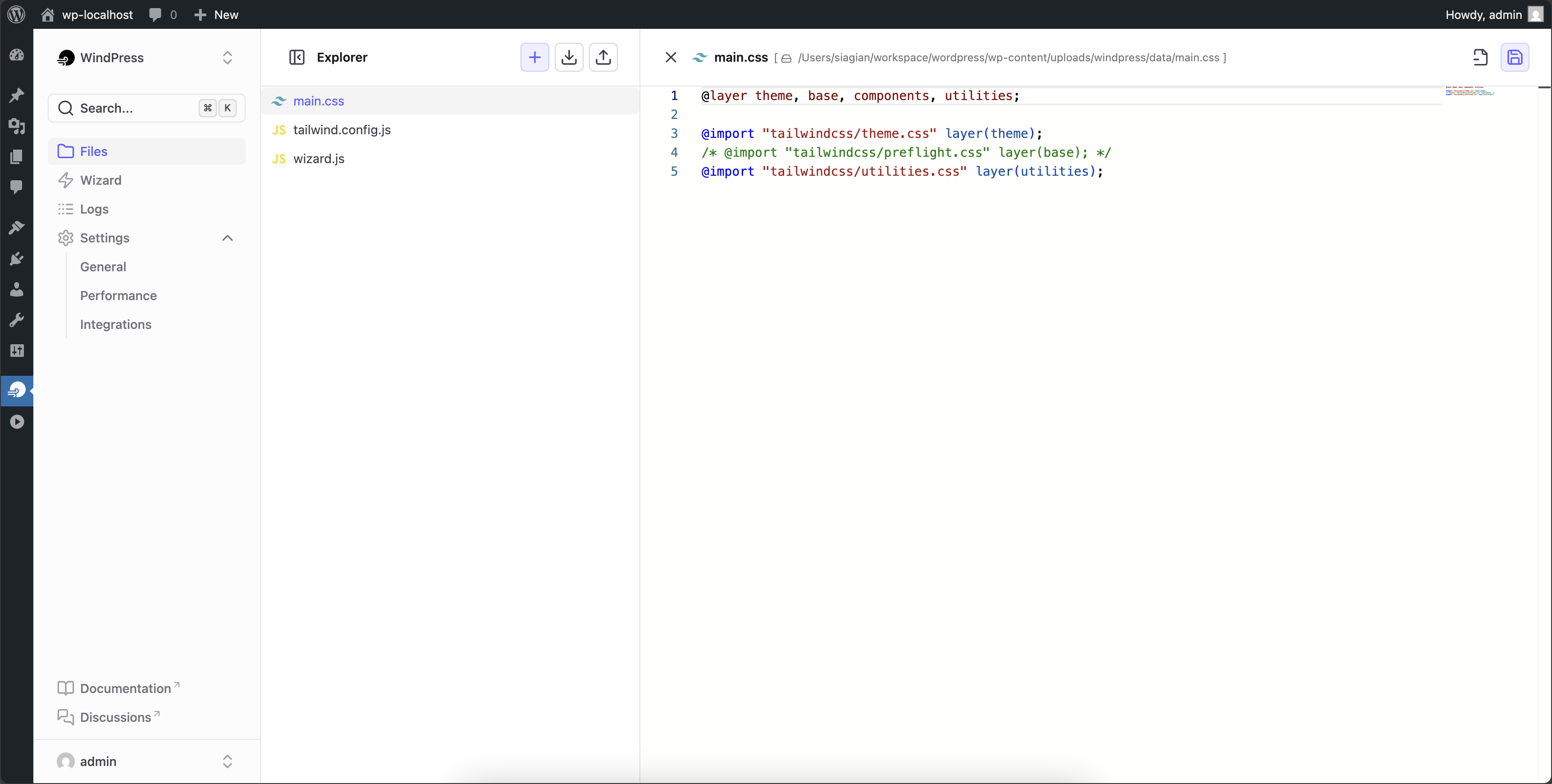The height and width of the screenshot is (784, 1552).
Task: Click the export (upload) button in Explorer
Action: pyautogui.click(x=603, y=57)
